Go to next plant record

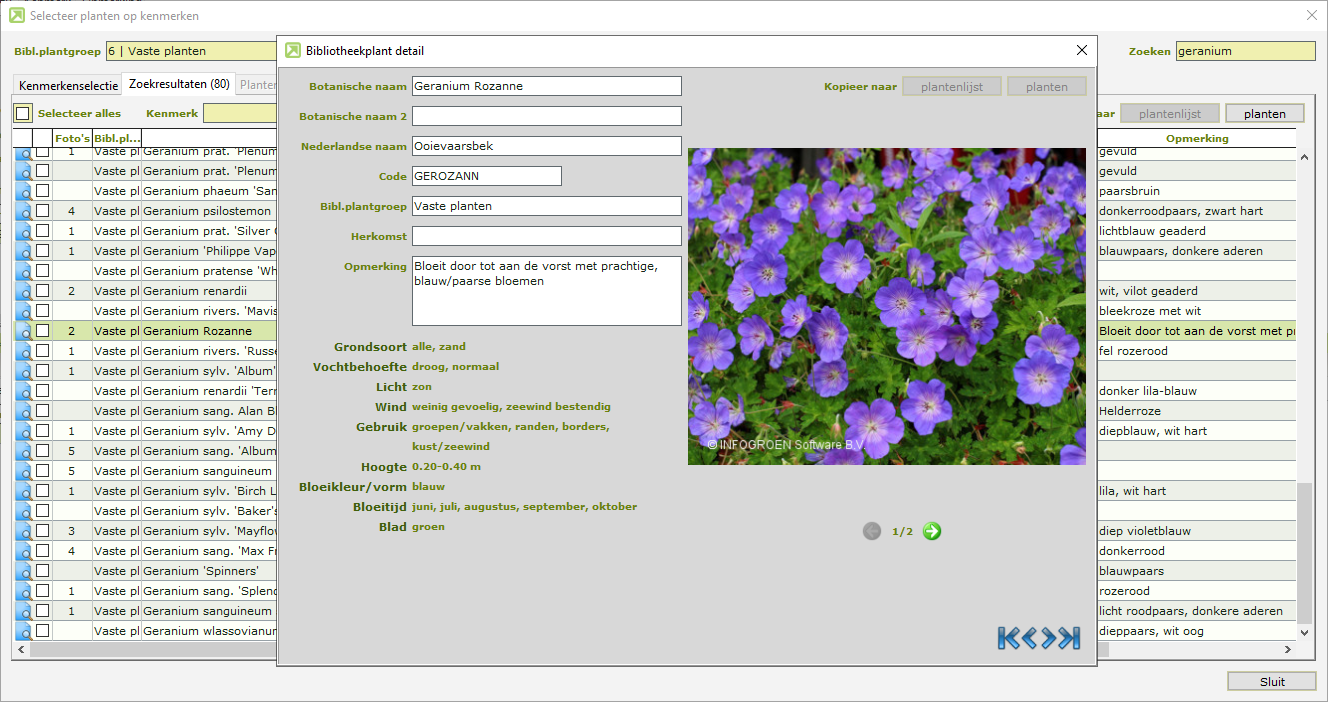point(1050,638)
